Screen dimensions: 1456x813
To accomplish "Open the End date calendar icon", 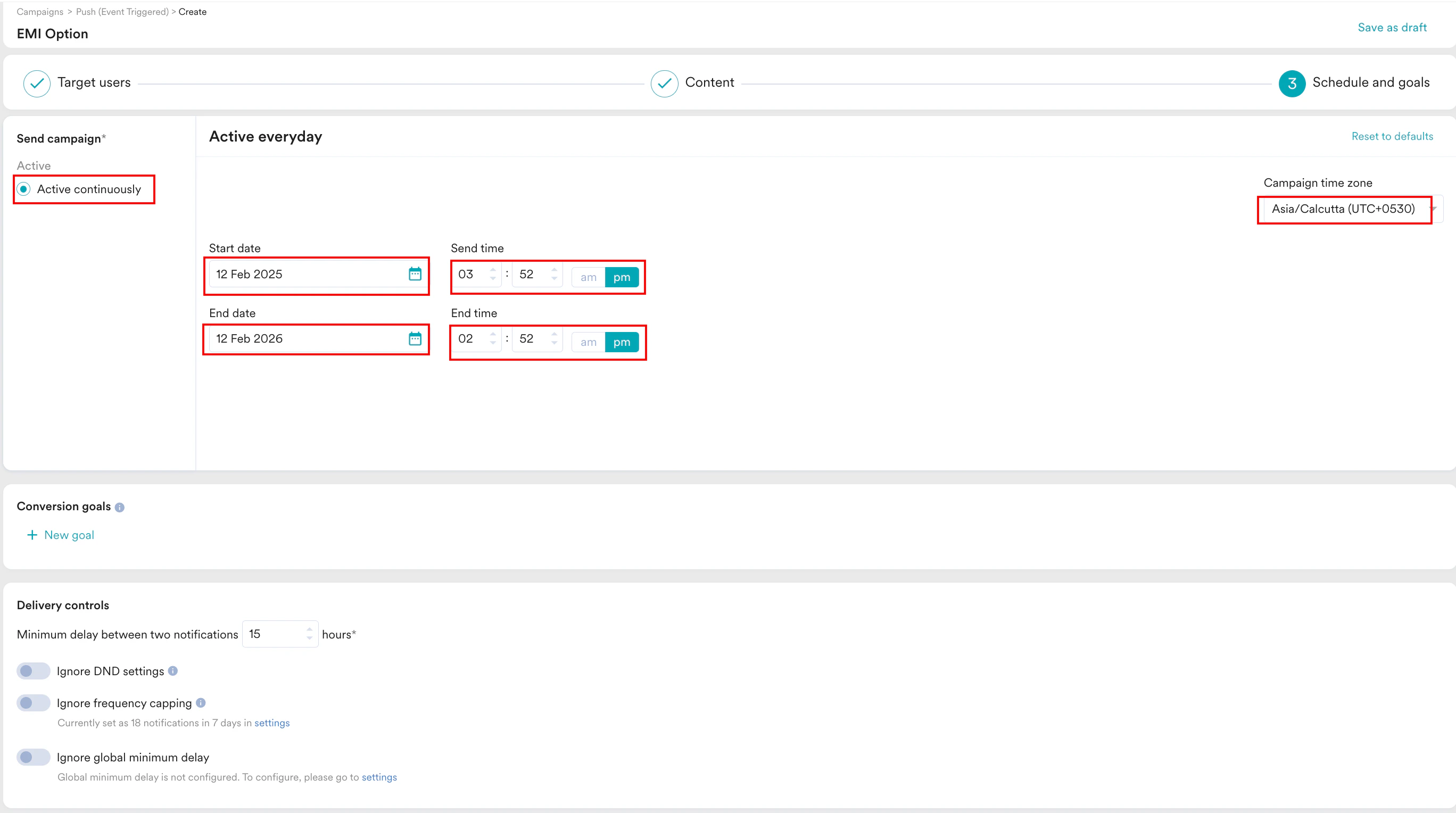I will pyautogui.click(x=415, y=338).
